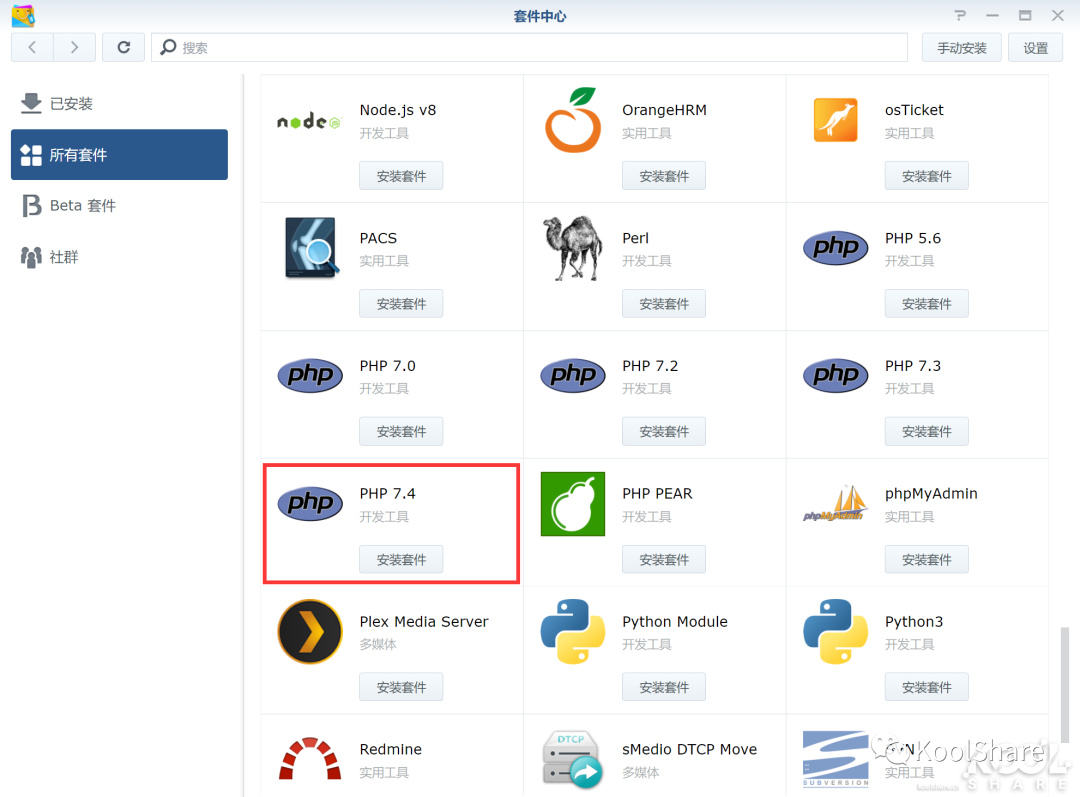Open the PHP 7.0 logo icon
The image size is (1080, 797).
(x=310, y=375)
